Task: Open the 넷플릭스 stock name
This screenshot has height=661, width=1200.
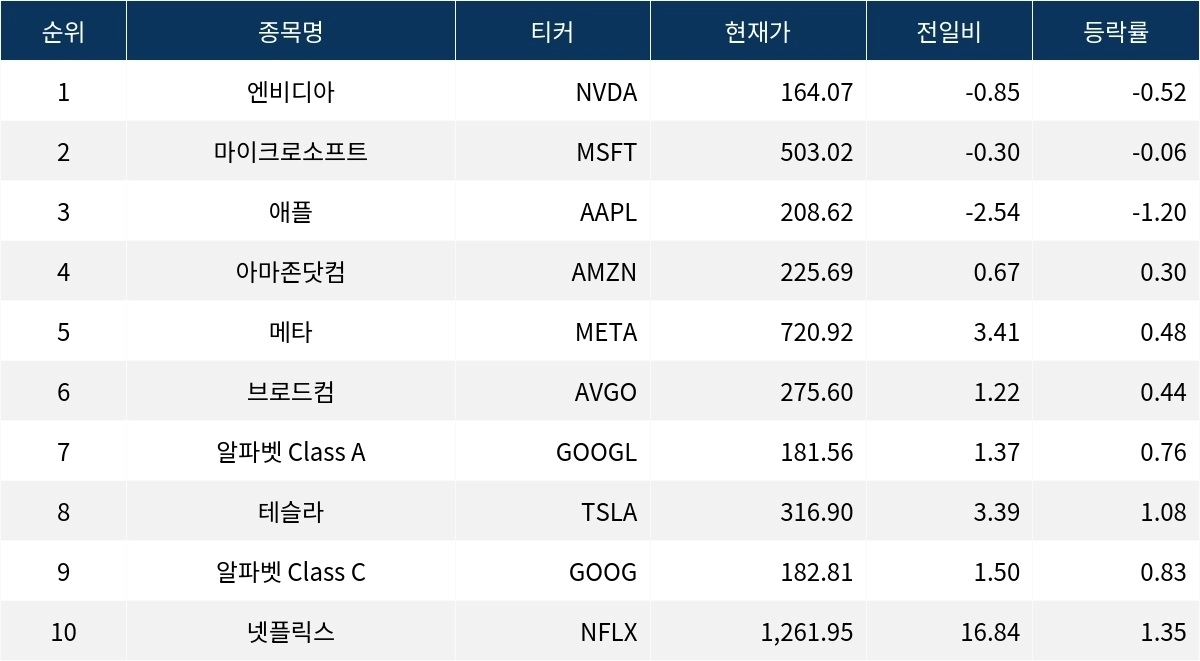Action: 290,632
